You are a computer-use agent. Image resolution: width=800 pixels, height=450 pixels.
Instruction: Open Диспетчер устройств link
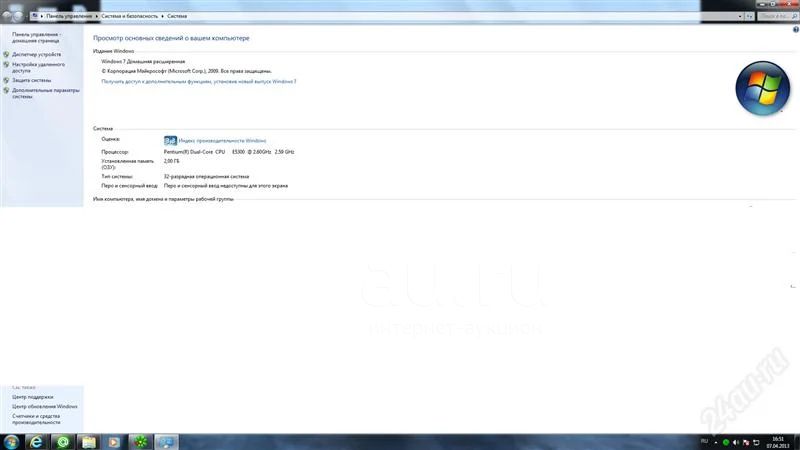coord(36,54)
